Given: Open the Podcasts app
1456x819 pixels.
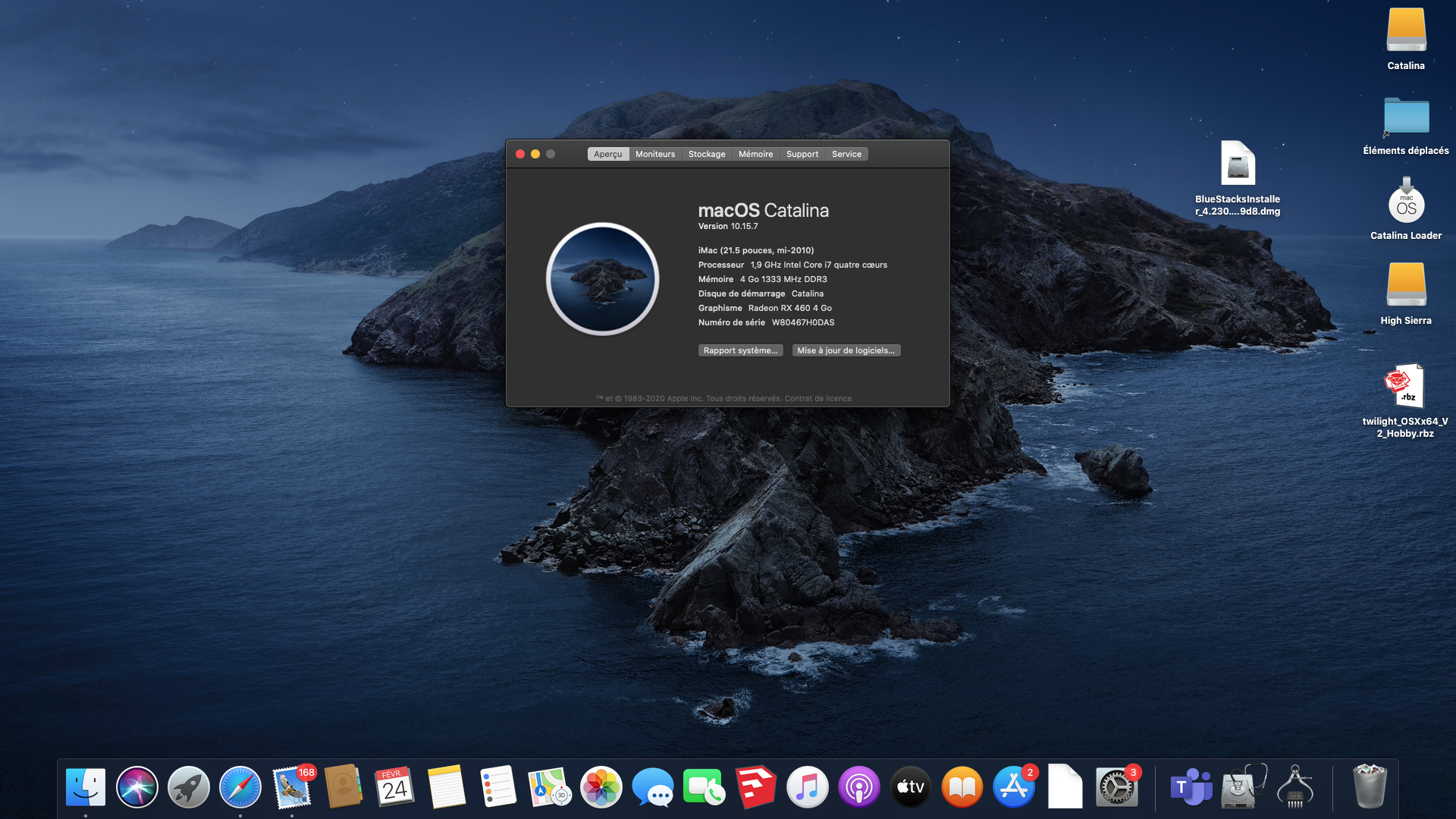Looking at the screenshot, I should (858, 787).
